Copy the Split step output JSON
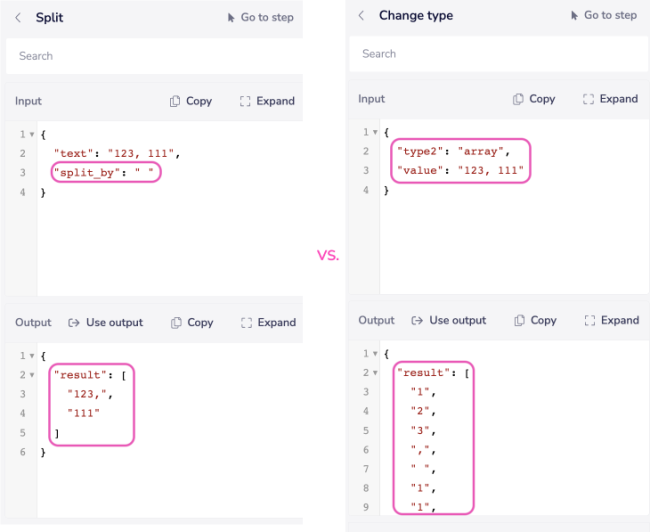This screenshot has width=650, height=532. 192,323
